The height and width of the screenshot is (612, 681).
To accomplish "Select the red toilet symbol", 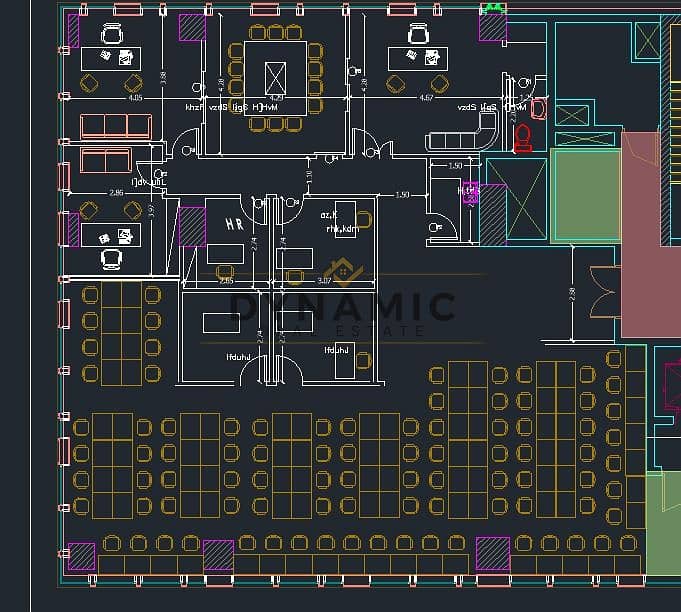I will [x=523, y=138].
